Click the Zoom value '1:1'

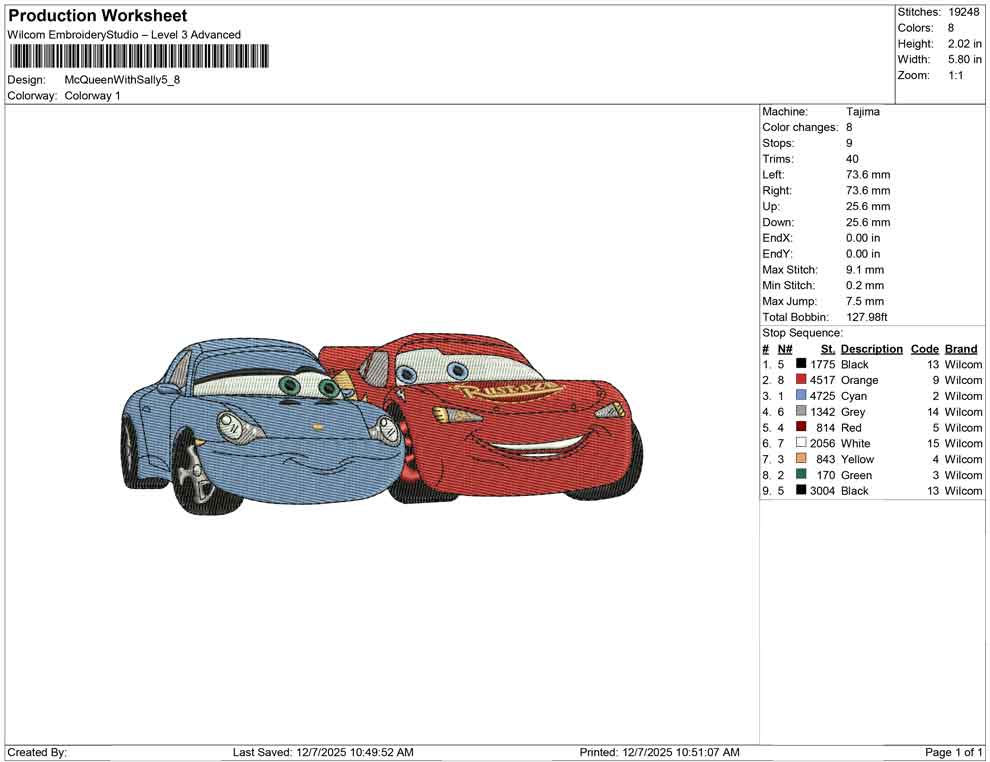point(955,75)
